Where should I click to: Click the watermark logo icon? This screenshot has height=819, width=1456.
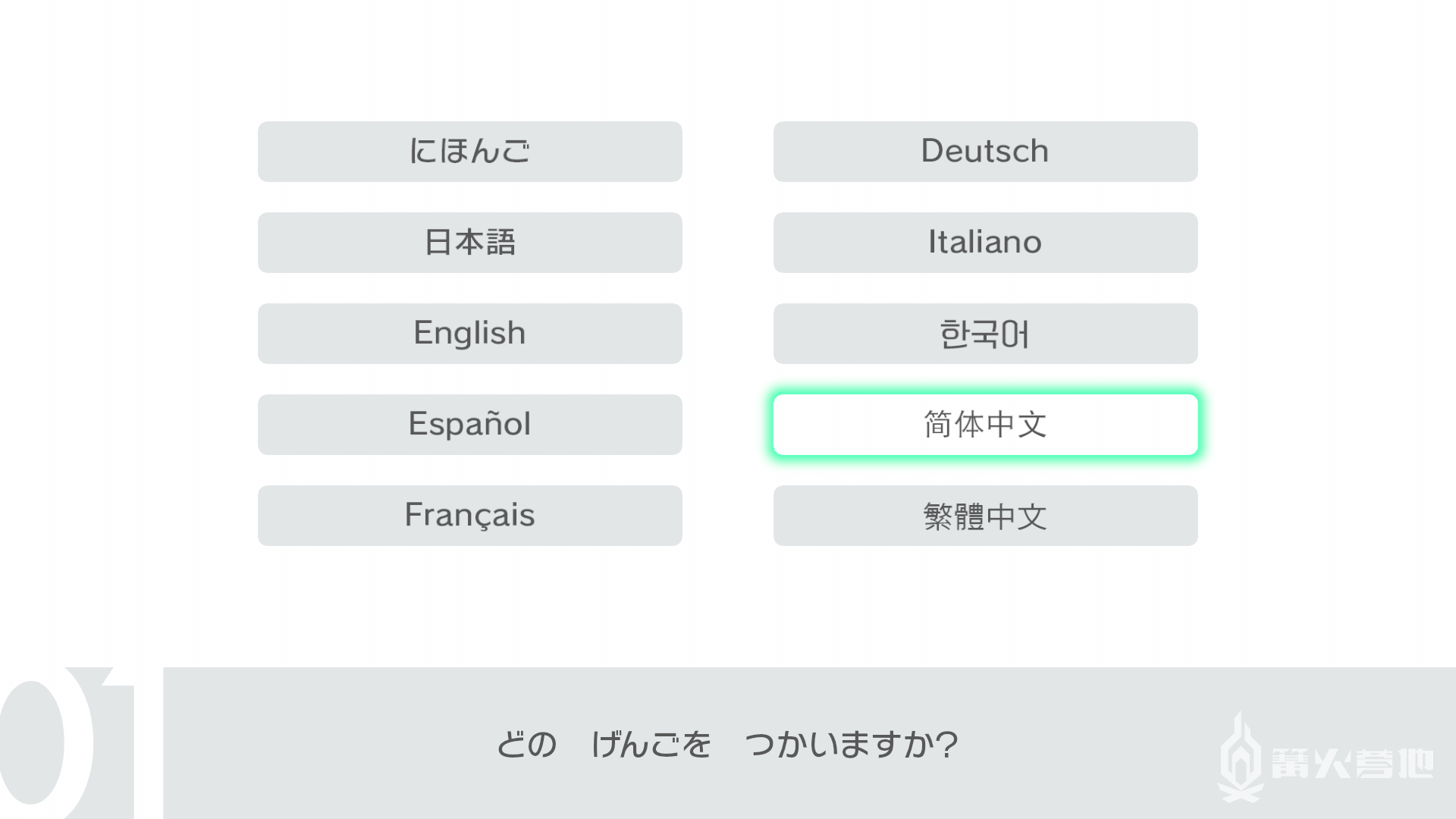pos(1241,757)
